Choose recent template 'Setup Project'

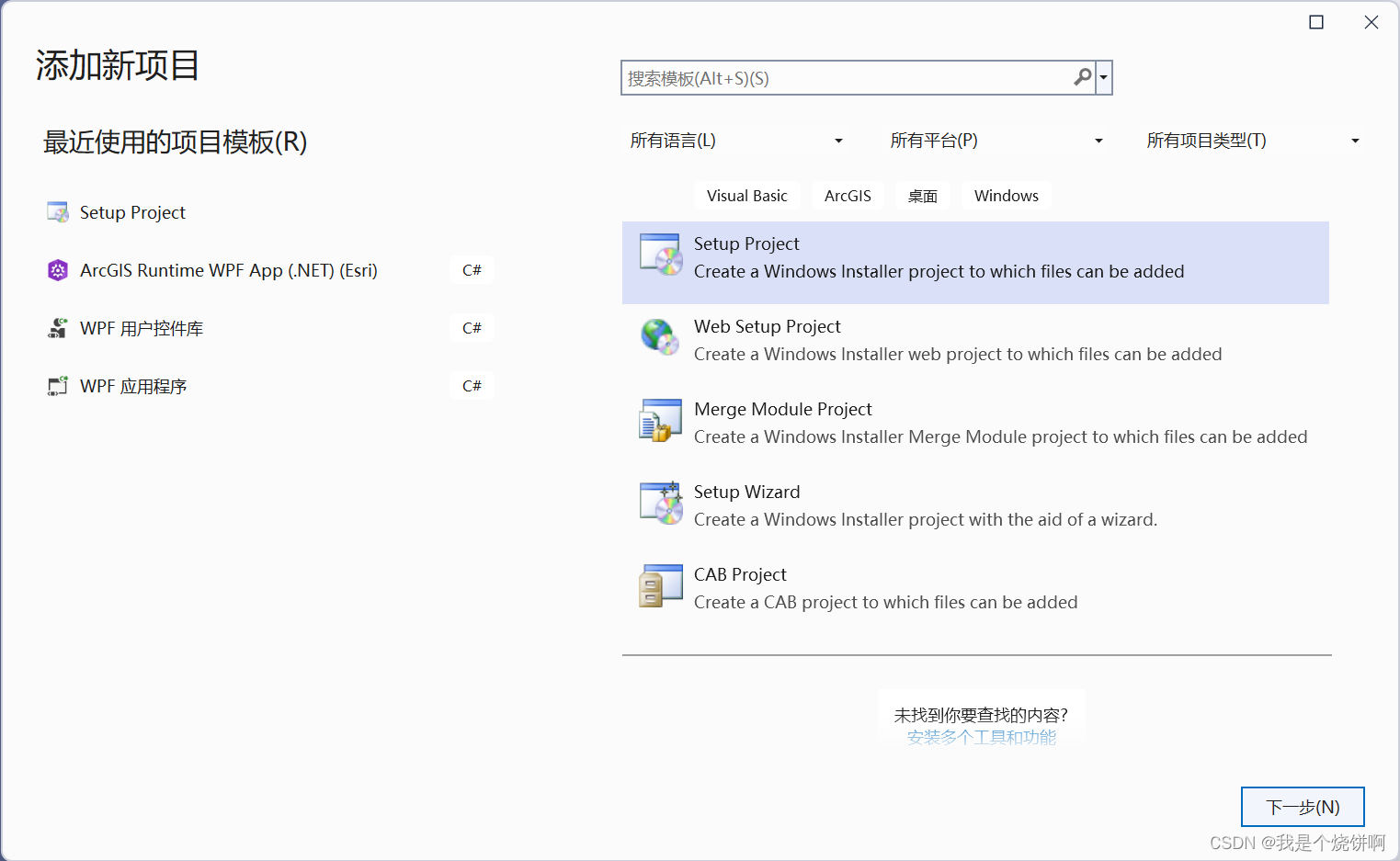[x=132, y=212]
